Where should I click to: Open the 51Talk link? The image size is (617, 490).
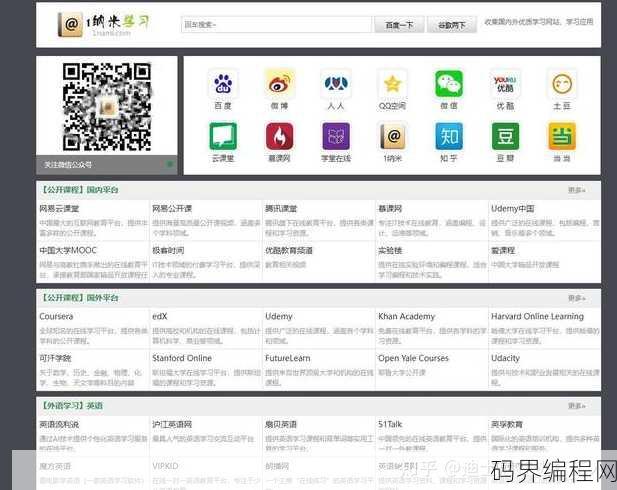[390, 425]
